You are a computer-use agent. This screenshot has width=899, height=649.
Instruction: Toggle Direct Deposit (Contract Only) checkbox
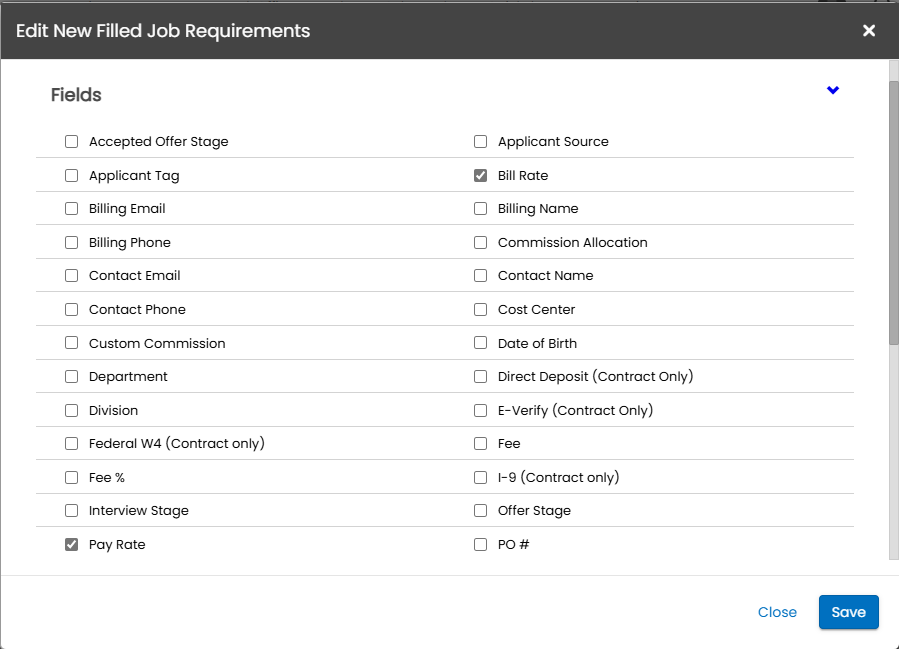coord(480,377)
